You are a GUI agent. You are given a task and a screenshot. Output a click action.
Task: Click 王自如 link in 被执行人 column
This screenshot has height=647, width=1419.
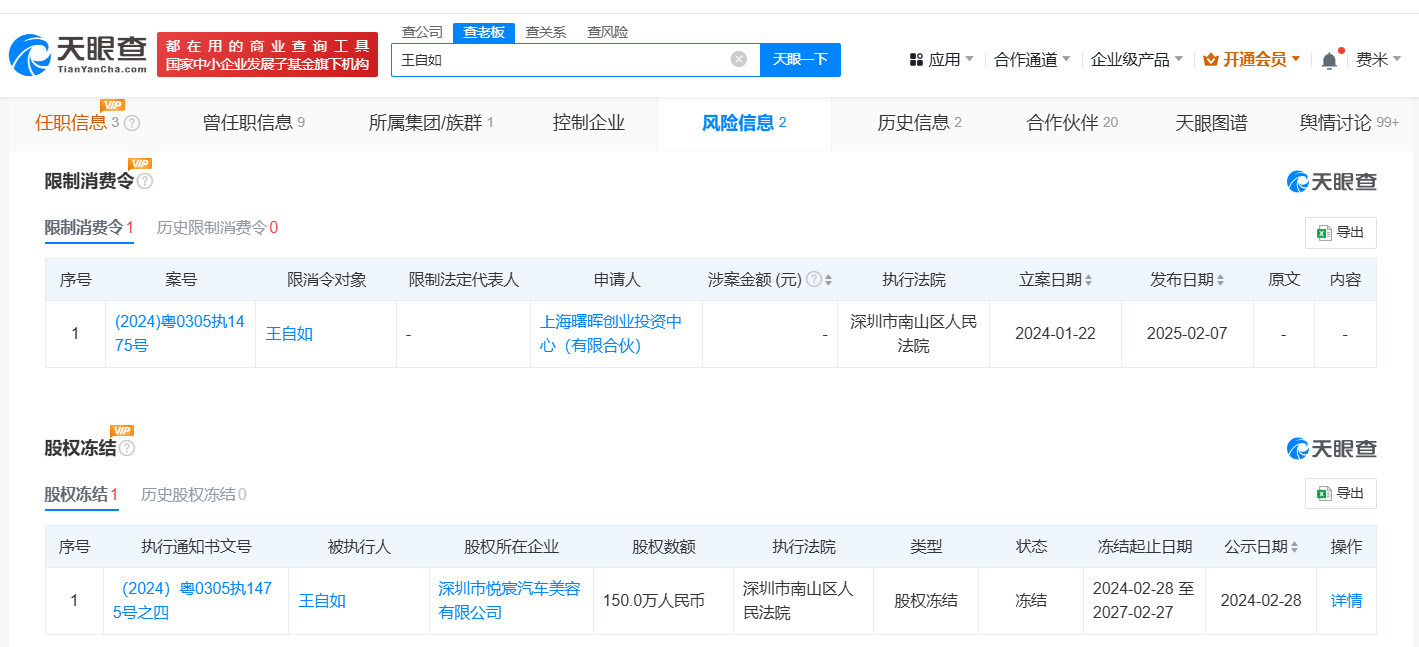pyautogui.click(x=322, y=601)
